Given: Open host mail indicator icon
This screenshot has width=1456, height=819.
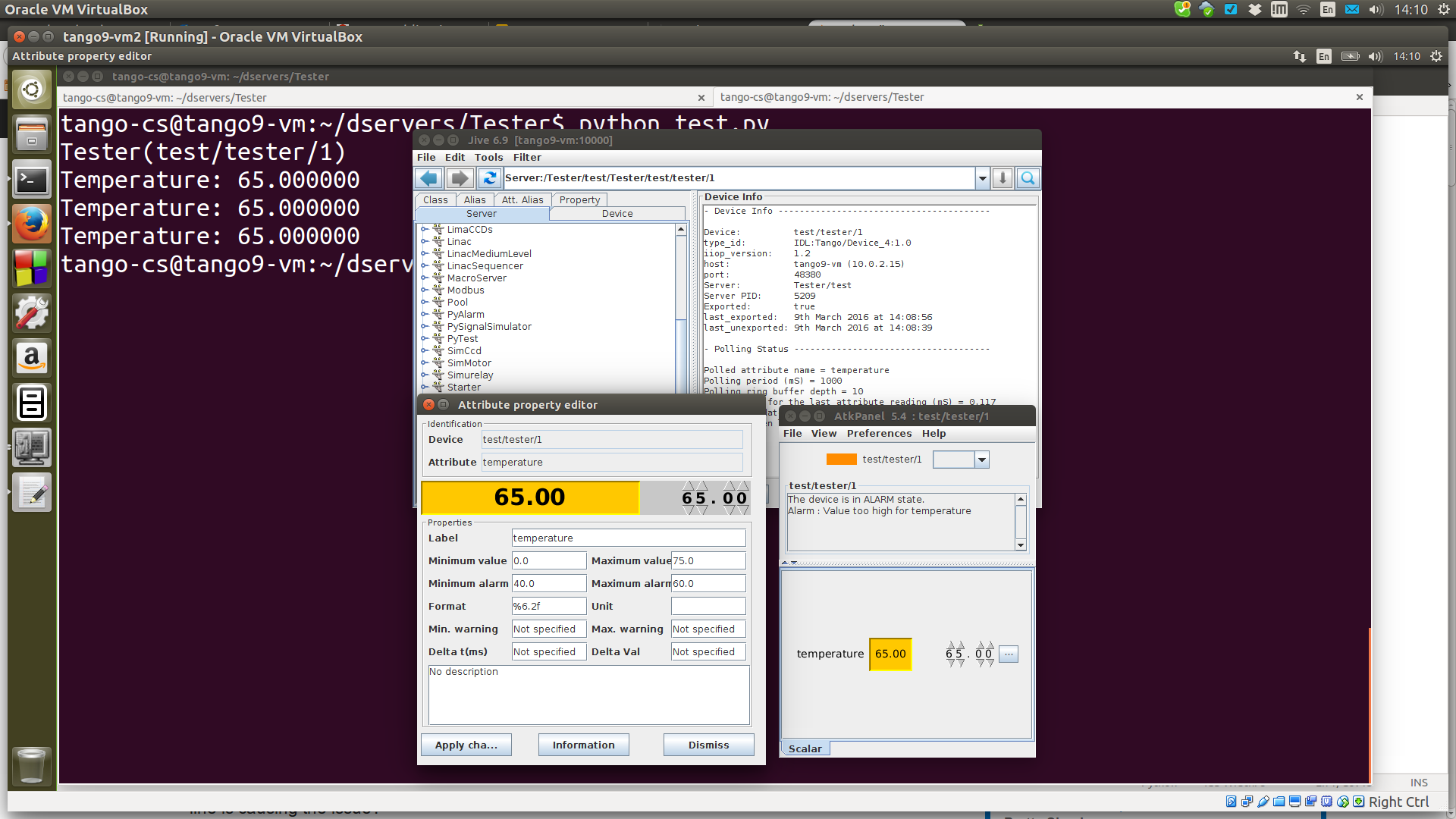Looking at the screenshot, I should tap(1351, 9).
